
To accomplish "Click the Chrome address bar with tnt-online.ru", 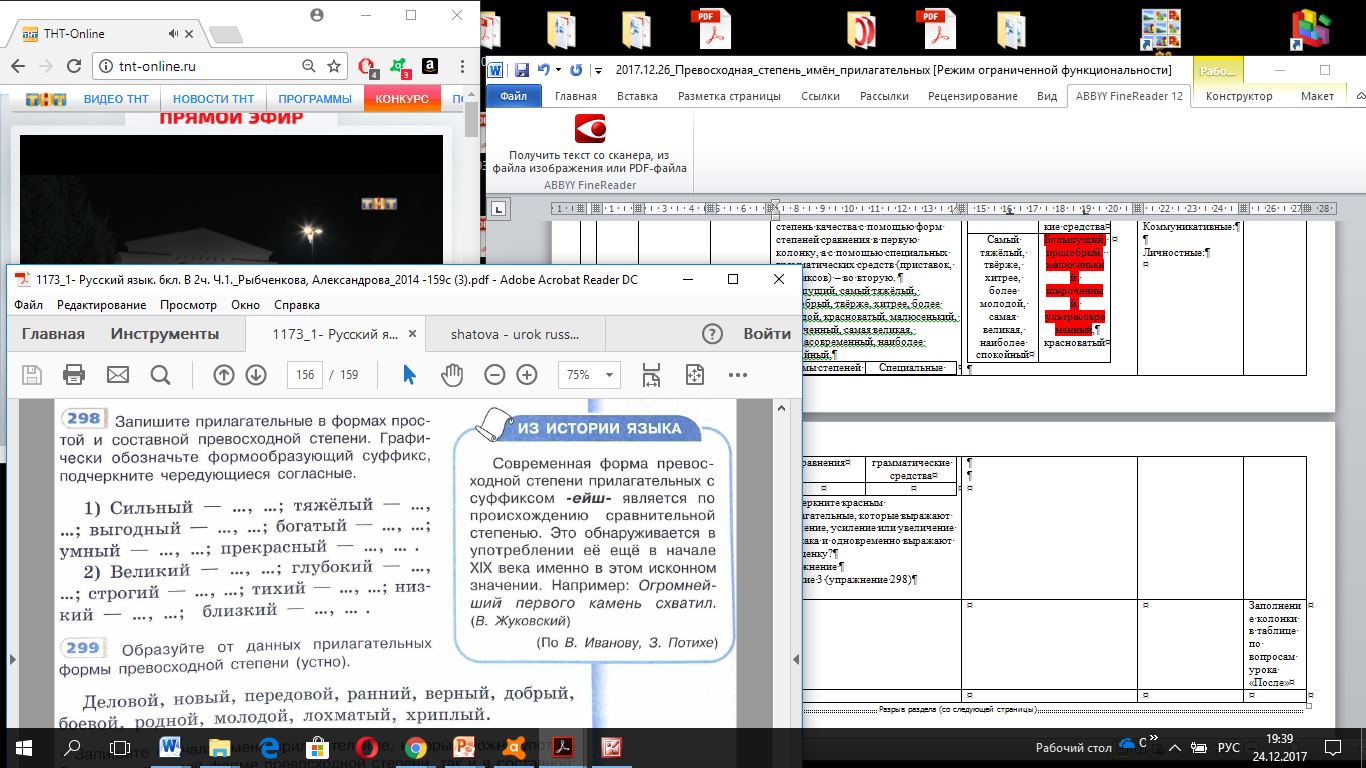I will coord(219,66).
